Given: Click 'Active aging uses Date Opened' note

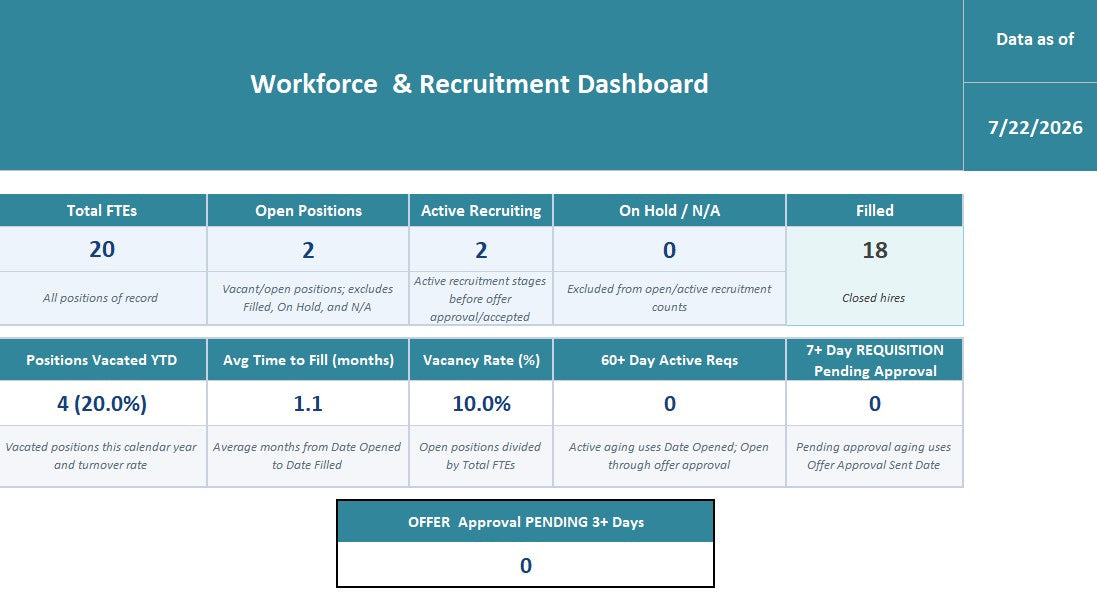Looking at the screenshot, I should 669,455.
